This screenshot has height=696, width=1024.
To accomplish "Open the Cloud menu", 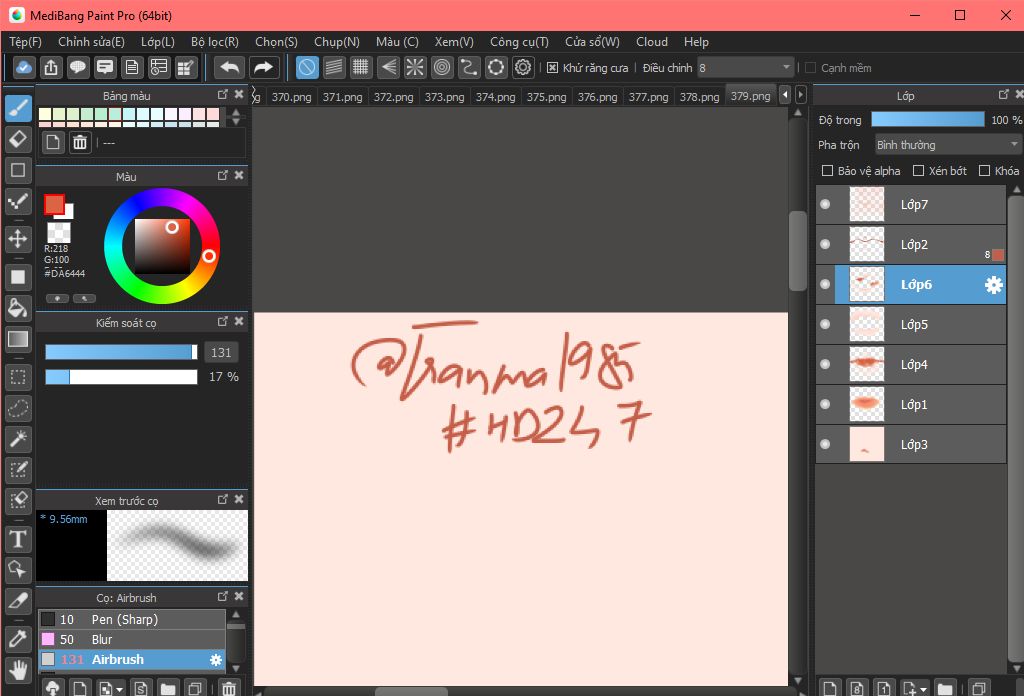I will (652, 42).
